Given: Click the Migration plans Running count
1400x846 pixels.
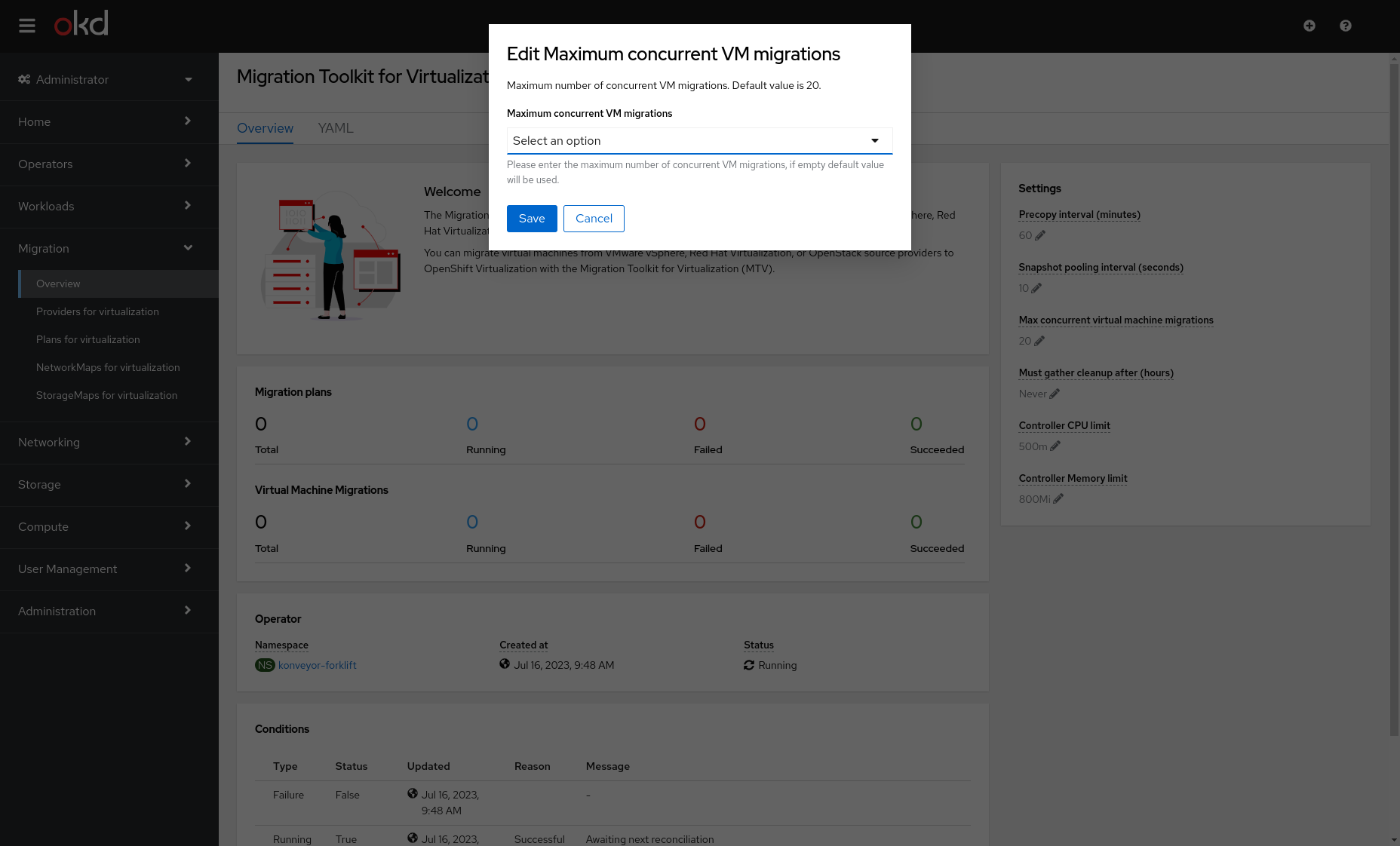Looking at the screenshot, I should coord(472,424).
